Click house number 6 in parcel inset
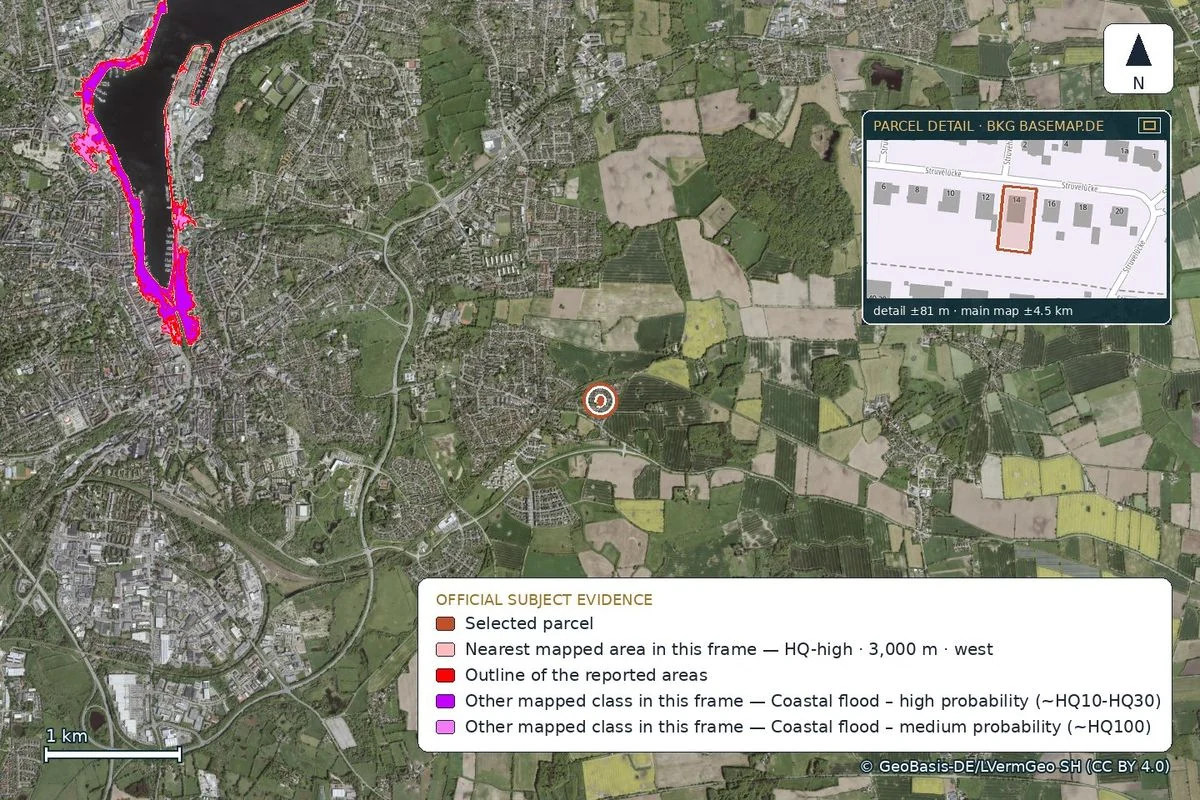1200x800 pixels. (x=884, y=186)
